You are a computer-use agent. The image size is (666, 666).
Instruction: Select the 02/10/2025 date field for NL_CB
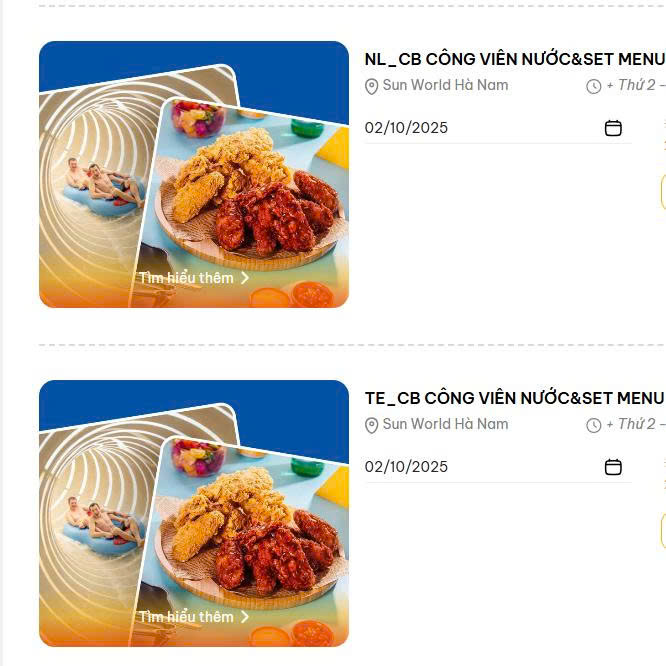pos(498,128)
